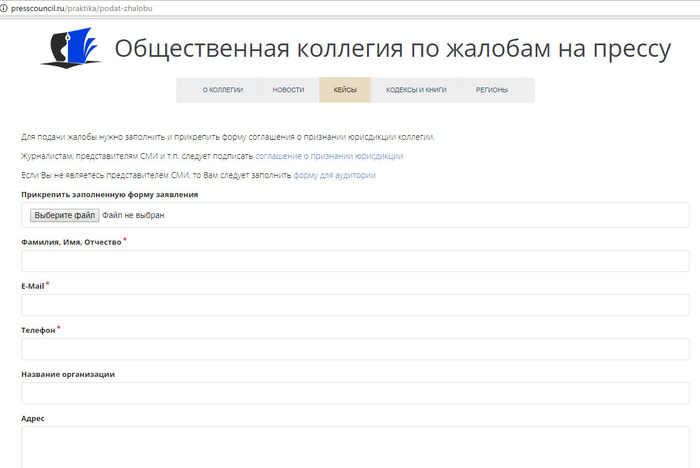Click the press council pen logo
Image resolution: width=700 pixels, height=468 pixels.
[71, 49]
